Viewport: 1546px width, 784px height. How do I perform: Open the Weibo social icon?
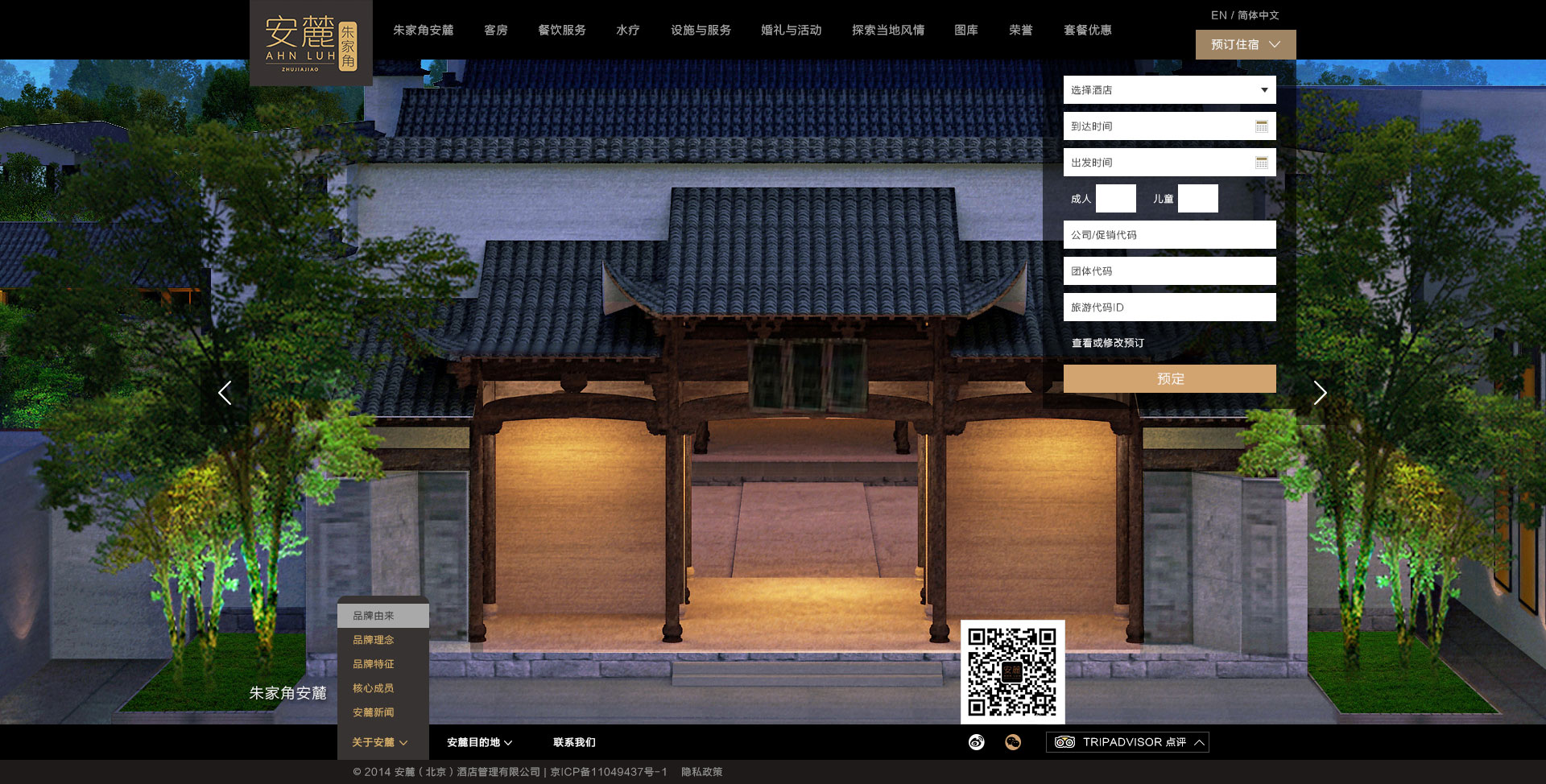[976, 742]
